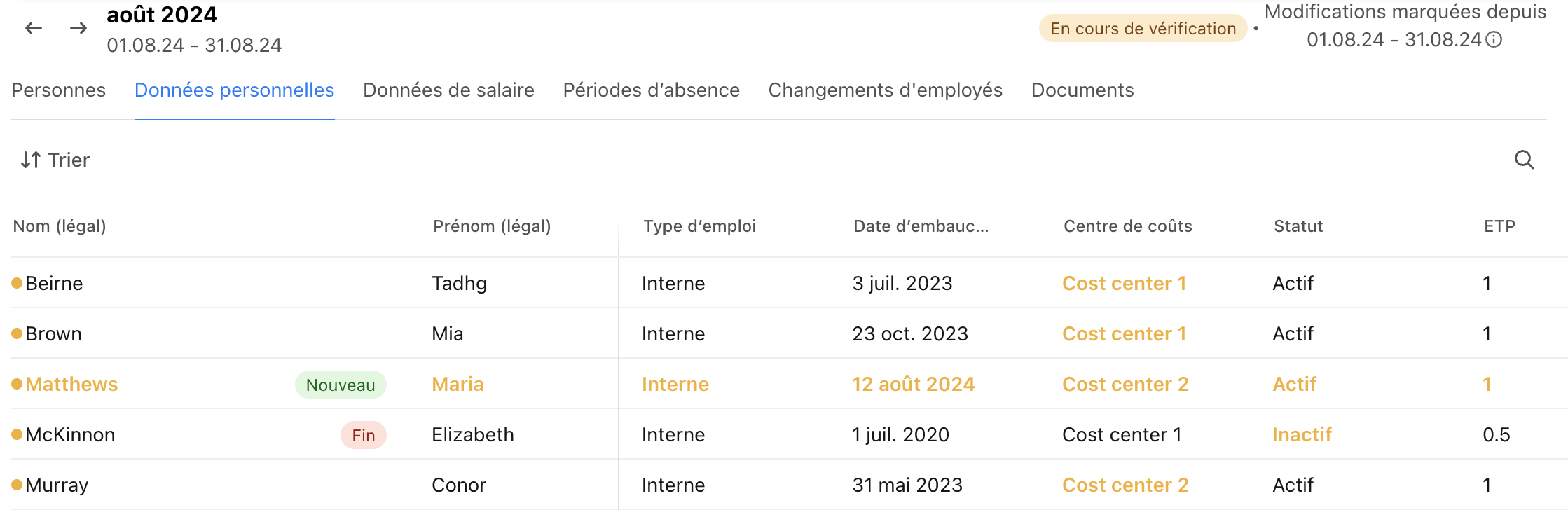Go to next month with right arrow
The image size is (1568, 510).
78,28
